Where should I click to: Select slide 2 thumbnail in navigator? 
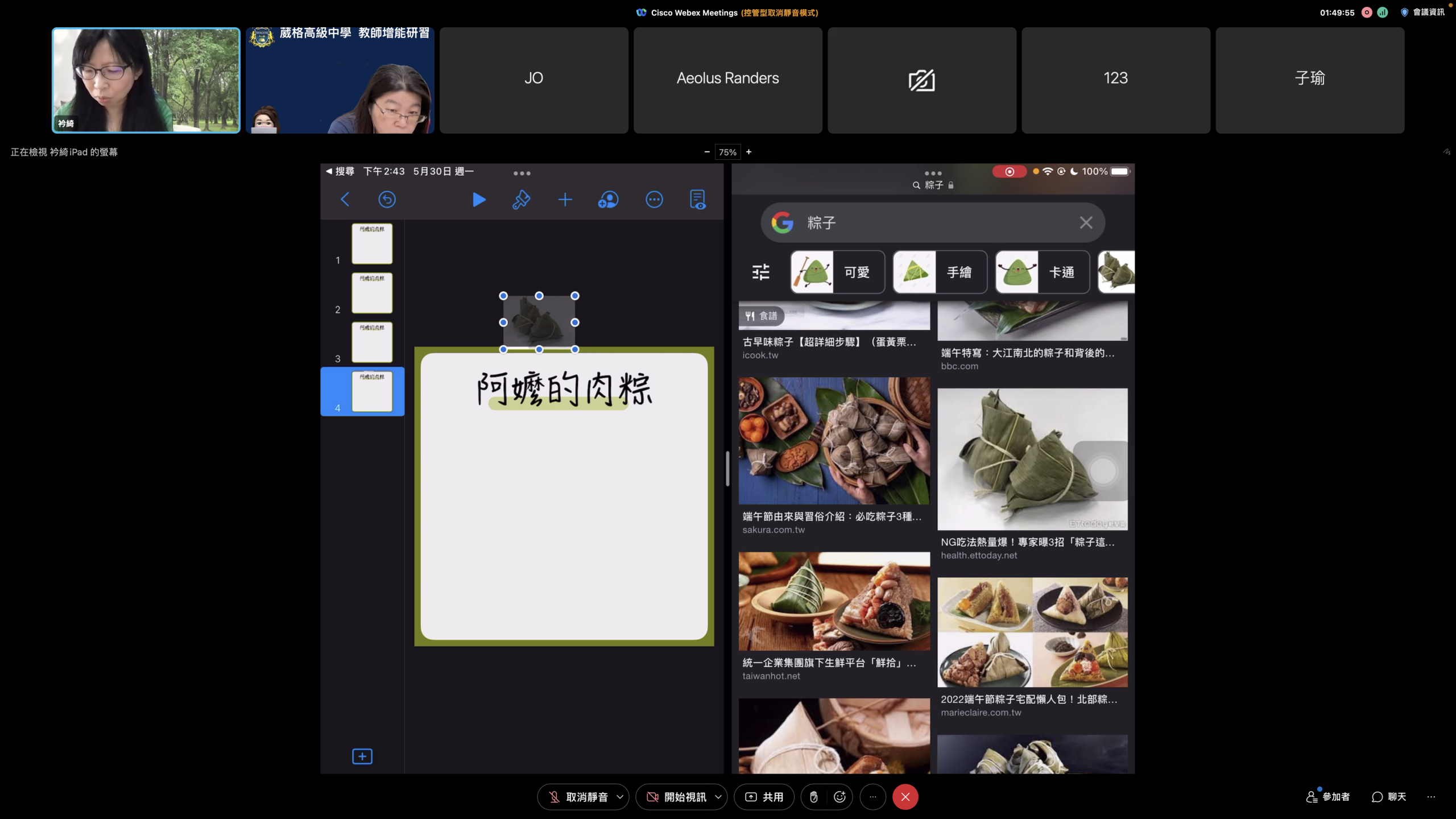[371, 293]
